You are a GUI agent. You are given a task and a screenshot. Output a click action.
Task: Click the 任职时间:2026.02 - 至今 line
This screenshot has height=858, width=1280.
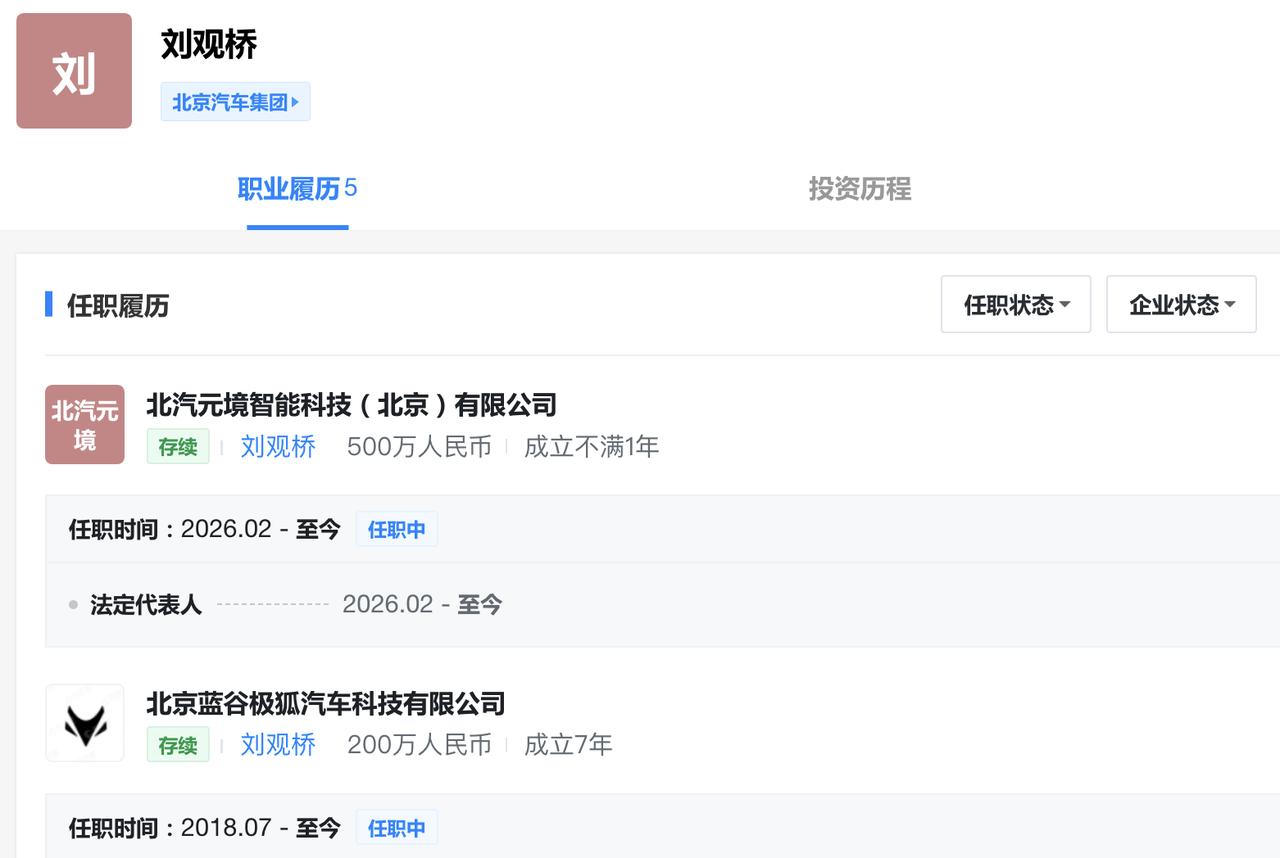pos(205,529)
